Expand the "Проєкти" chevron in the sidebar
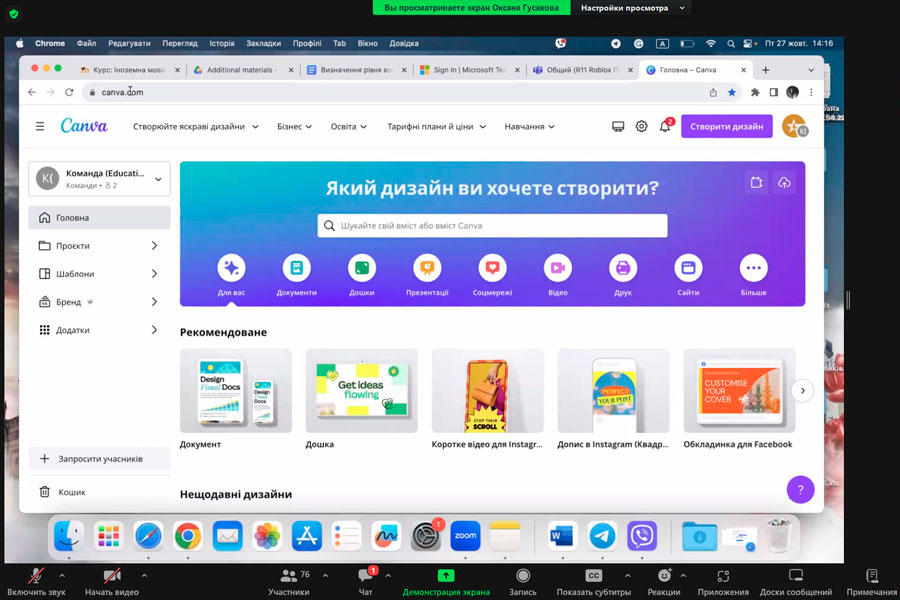900x600 pixels. pos(154,246)
